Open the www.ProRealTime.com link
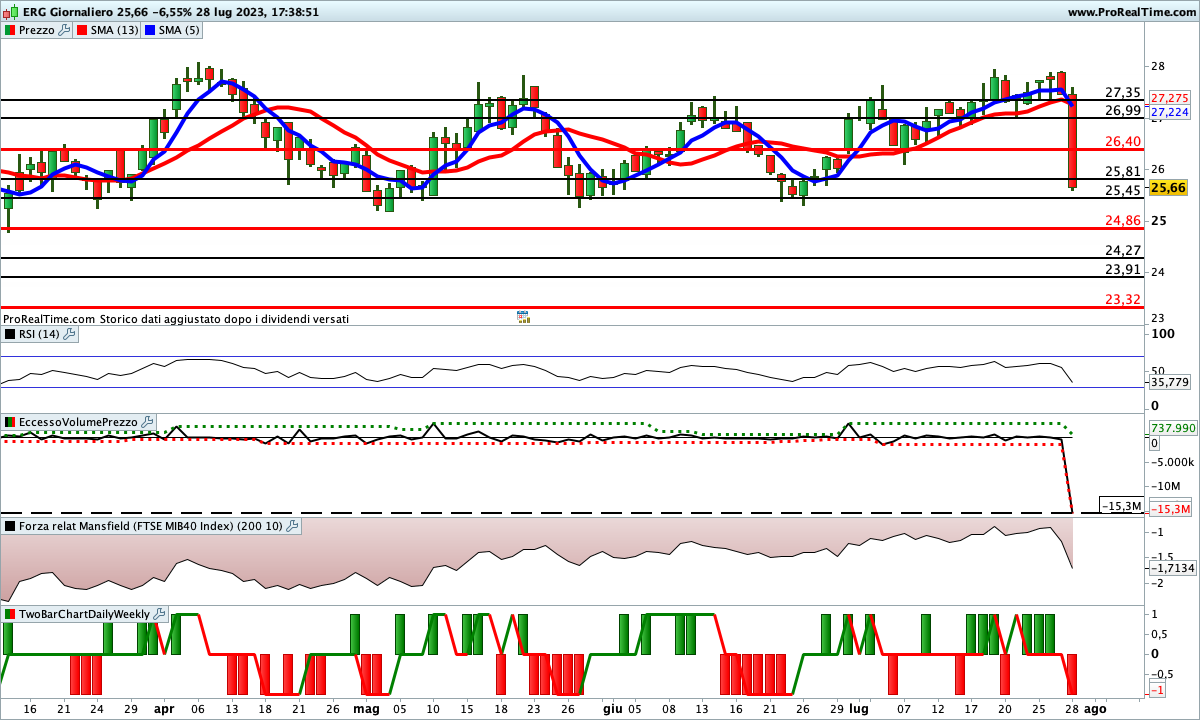The image size is (1200, 720). pos(1131,12)
